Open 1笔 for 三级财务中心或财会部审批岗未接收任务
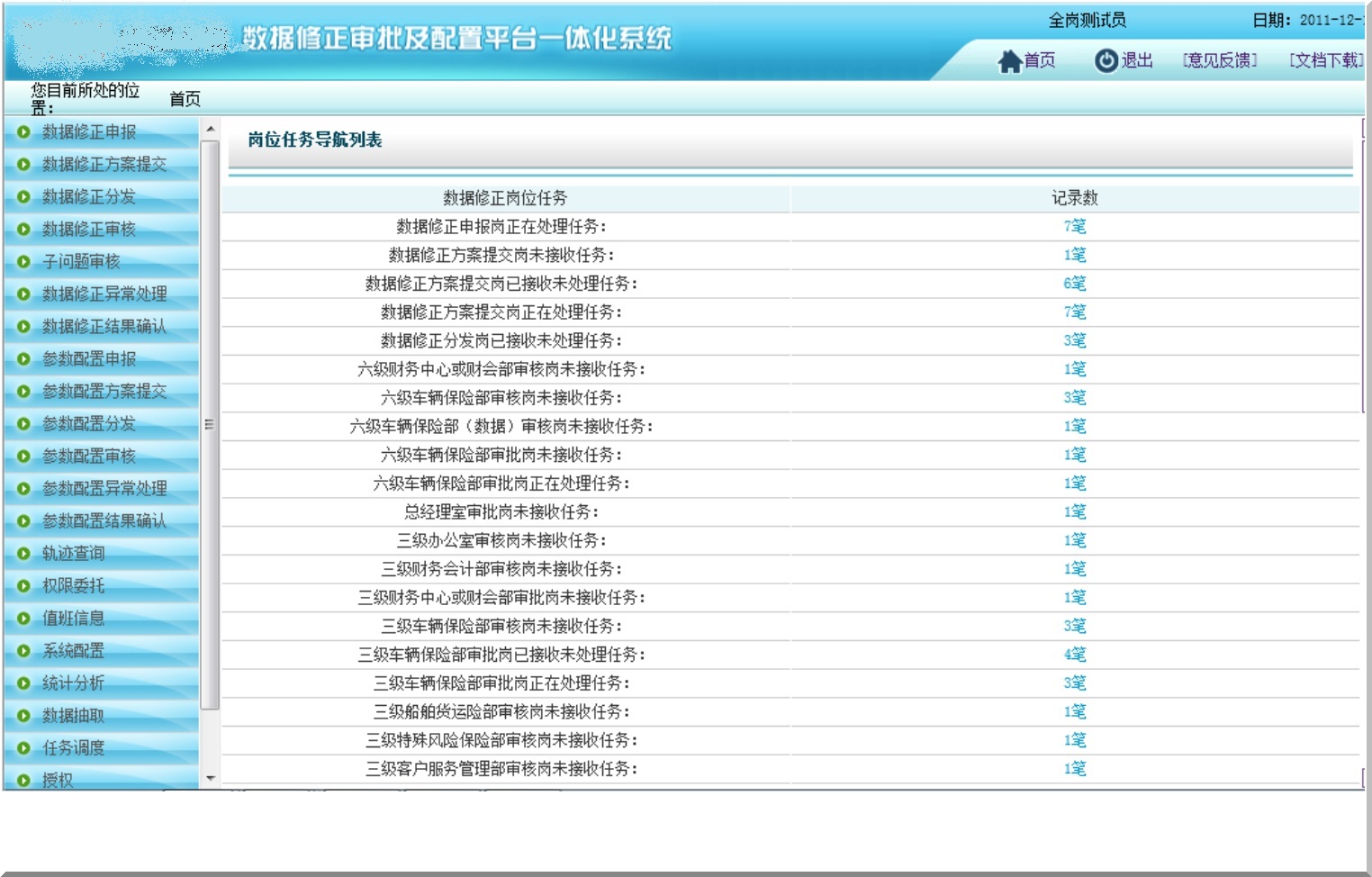The image size is (1372, 877). pyautogui.click(x=1075, y=597)
